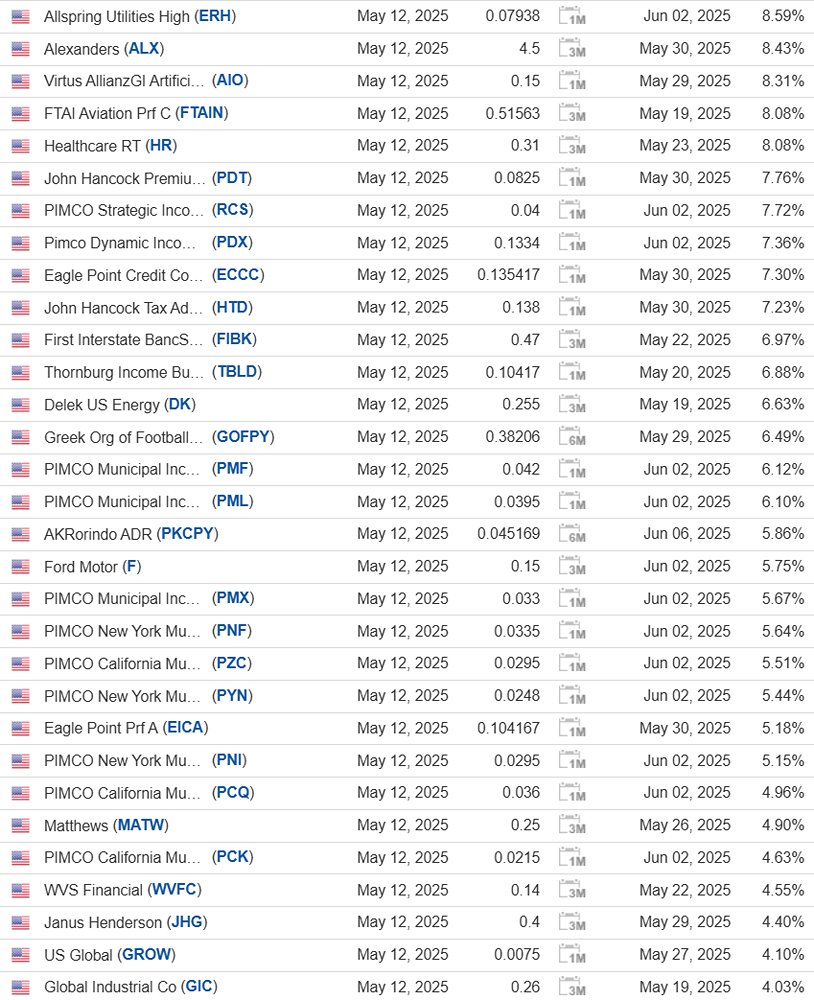814x1000 pixels.
Task: Click the quarterly frequency icon in Ford Motor row
Action: (x=572, y=567)
